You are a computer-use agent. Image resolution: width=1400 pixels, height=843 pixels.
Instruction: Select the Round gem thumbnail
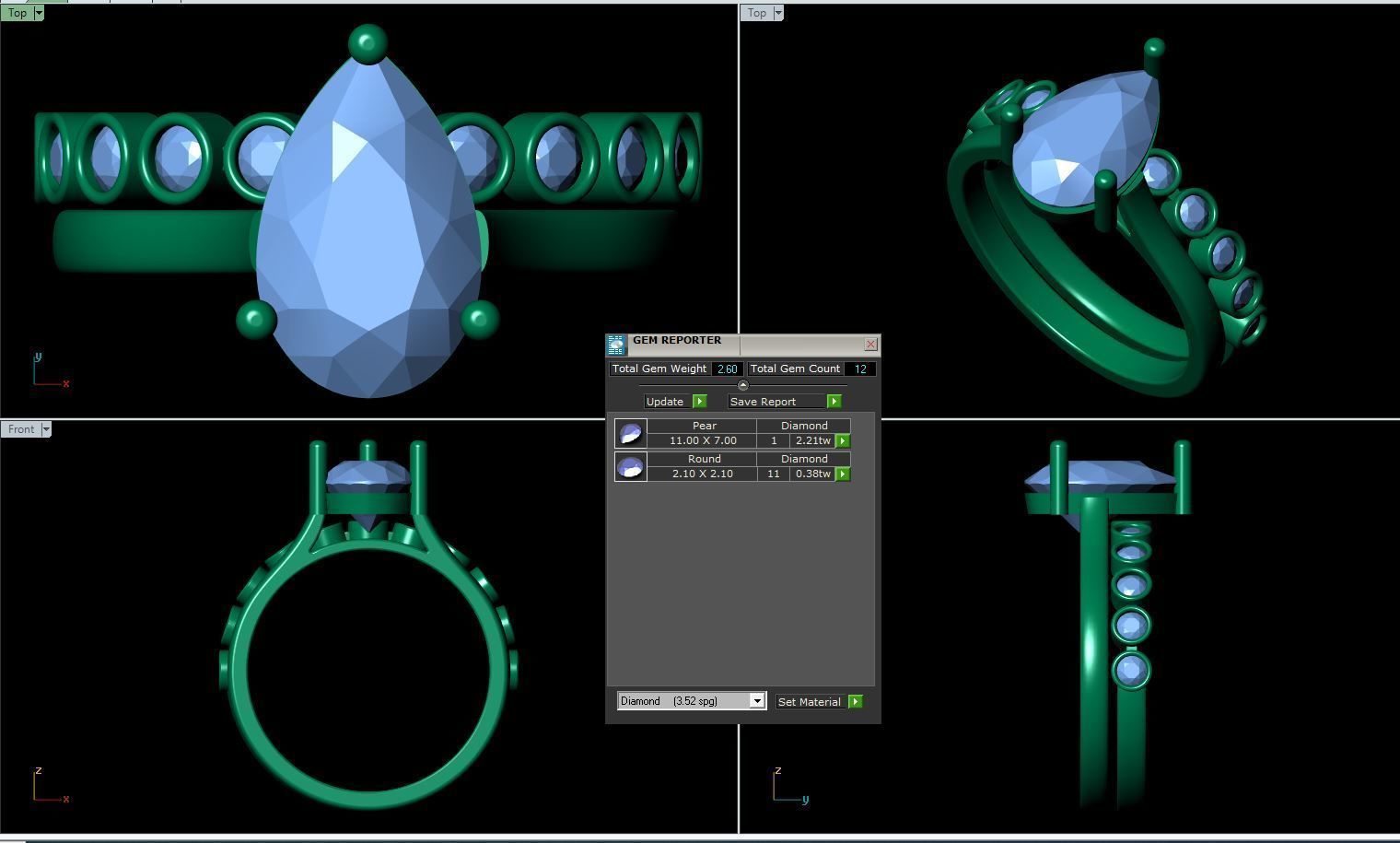631,466
